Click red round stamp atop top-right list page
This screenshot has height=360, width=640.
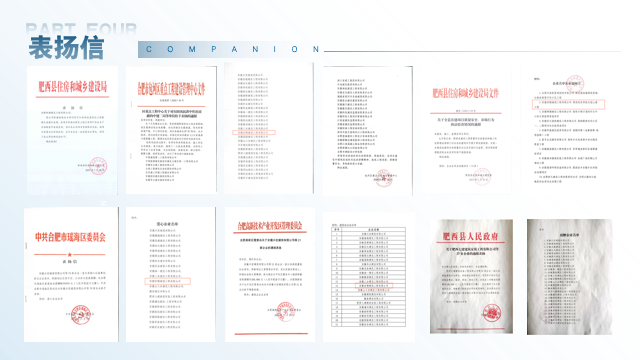coord(575,84)
